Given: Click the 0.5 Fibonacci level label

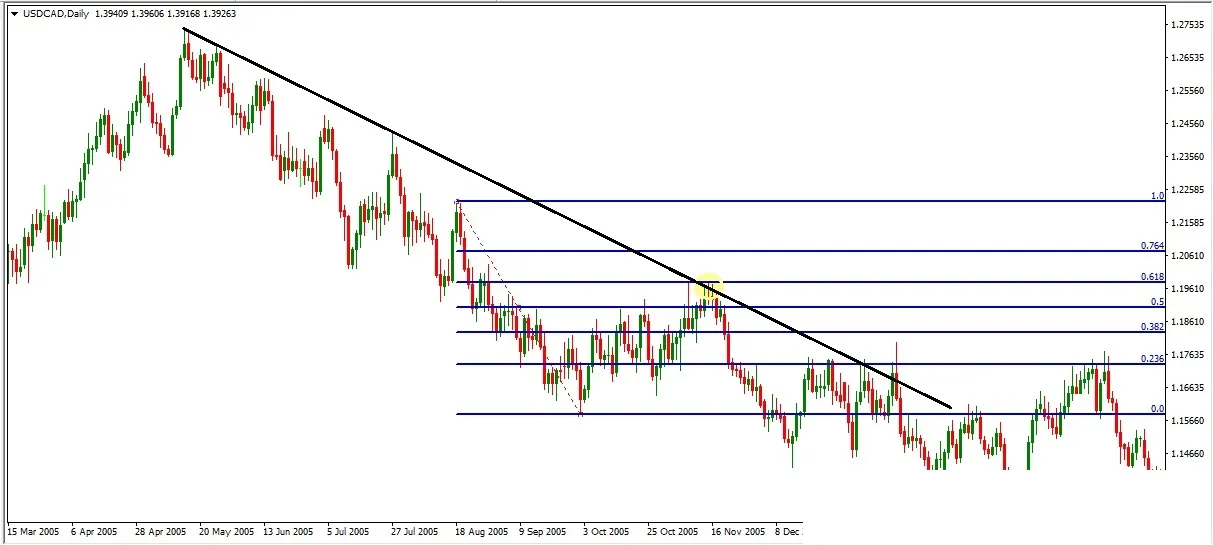Looking at the screenshot, I should tap(1157, 301).
